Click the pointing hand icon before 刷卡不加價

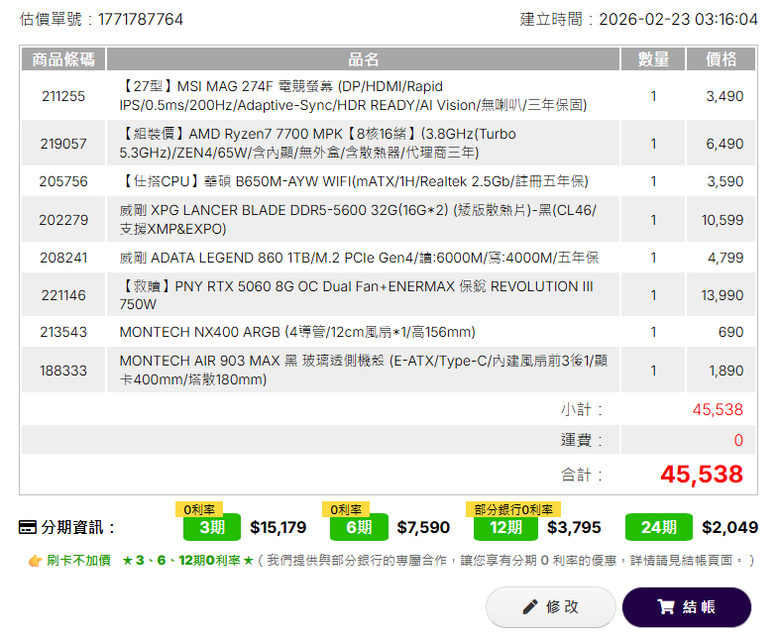(x=35, y=561)
